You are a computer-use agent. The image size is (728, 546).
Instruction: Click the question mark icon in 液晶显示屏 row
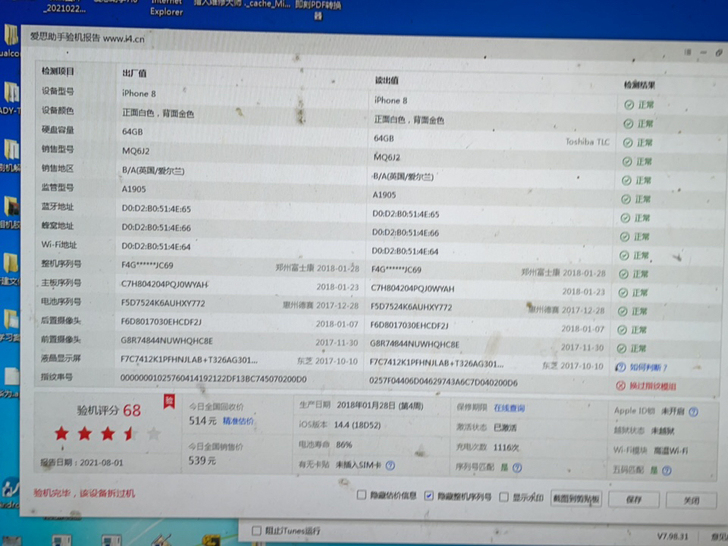point(621,367)
